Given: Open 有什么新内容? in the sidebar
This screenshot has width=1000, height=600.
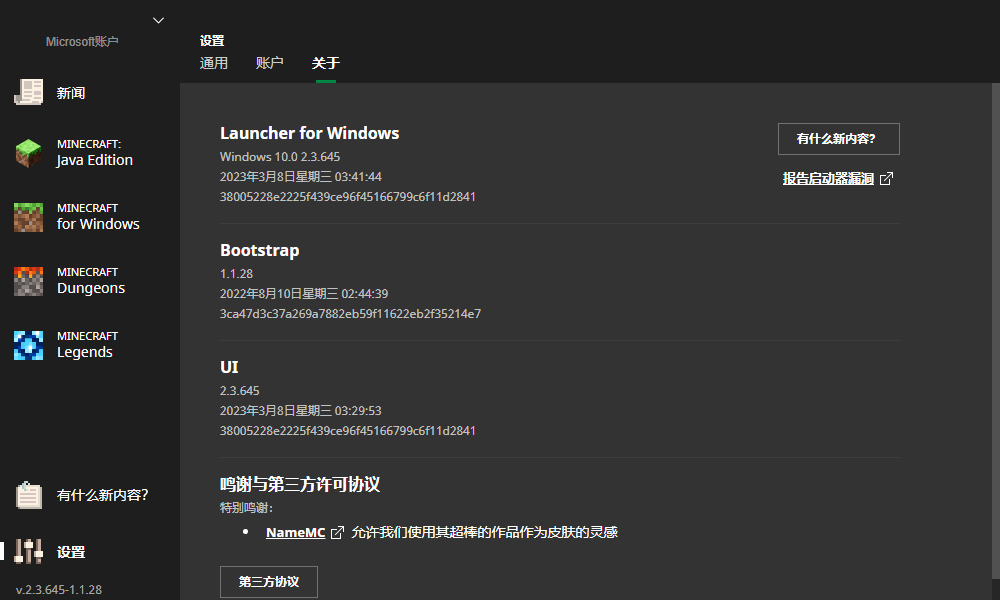Looking at the screenshot, I should pyautogui.click(x=102, y=495).
